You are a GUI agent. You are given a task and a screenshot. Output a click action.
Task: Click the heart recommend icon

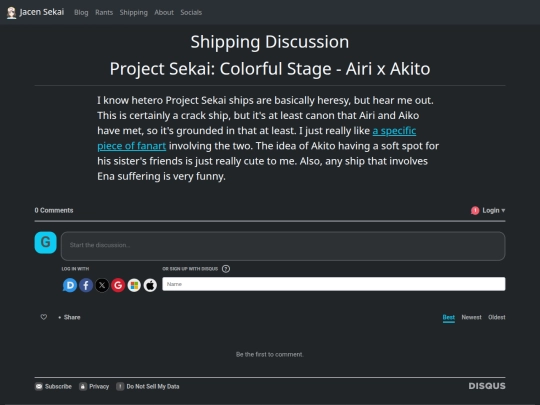click(x=44, y=317)
